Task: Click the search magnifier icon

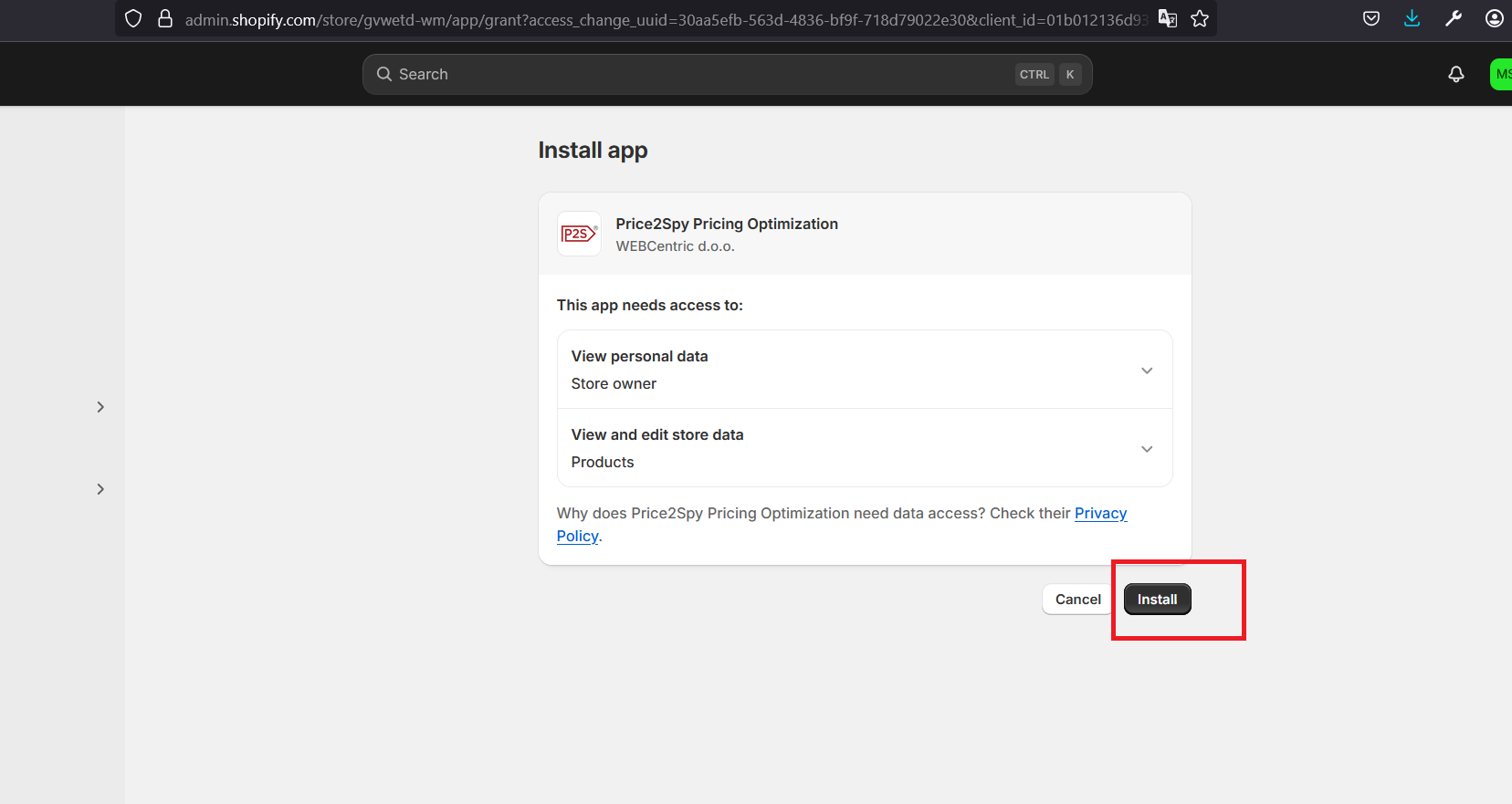Action: pos(384,74)
